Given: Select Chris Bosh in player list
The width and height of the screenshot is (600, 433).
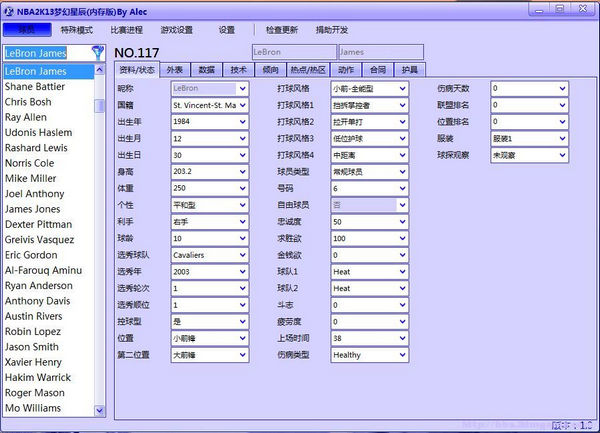Looking at the screenshot, I should tap(48, 102).
